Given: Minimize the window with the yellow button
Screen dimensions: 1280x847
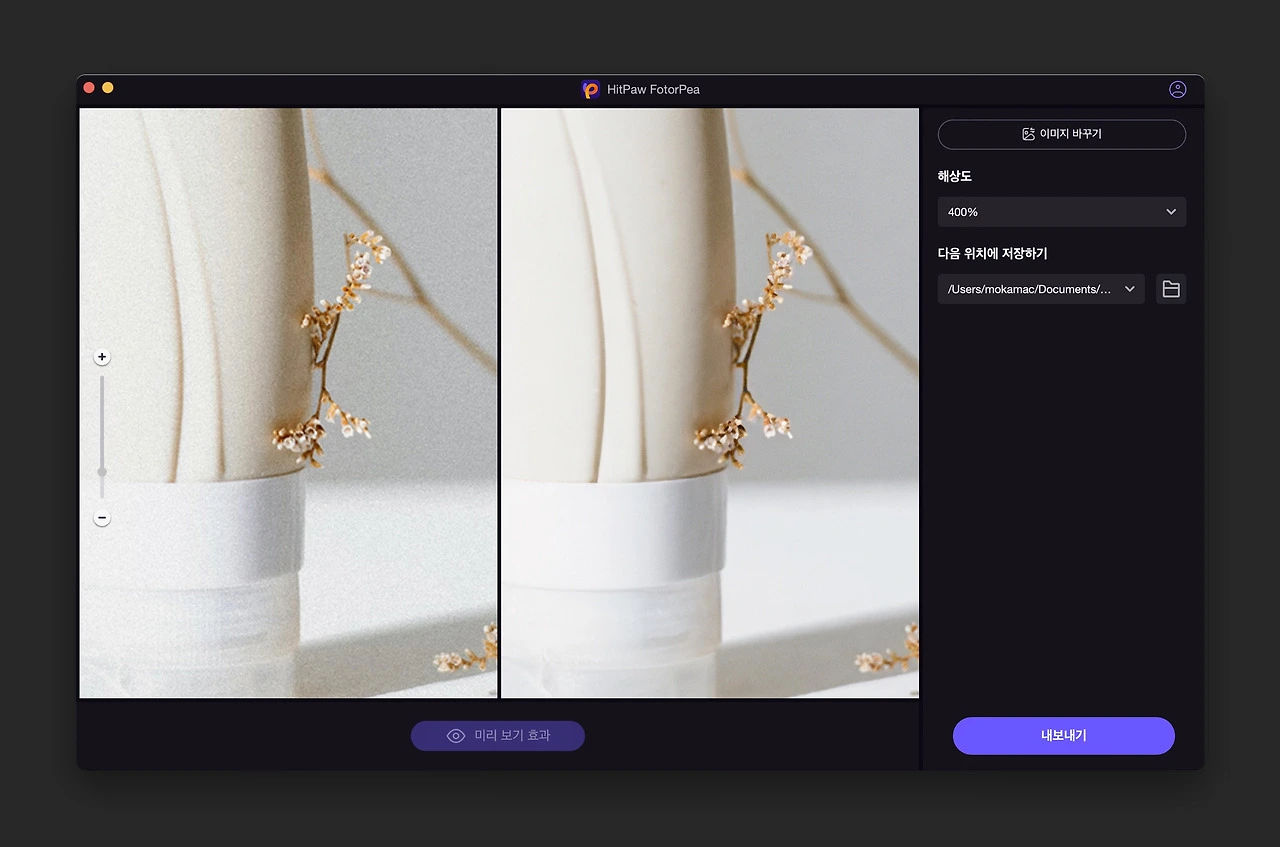Looking at the screenshot, I should [108, 88].
